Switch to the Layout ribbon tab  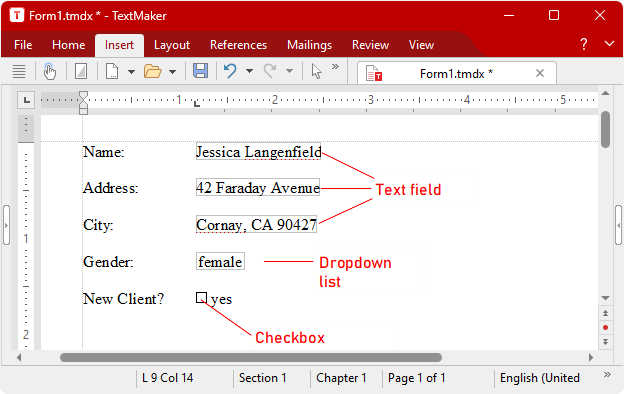[x=172, y=45]
